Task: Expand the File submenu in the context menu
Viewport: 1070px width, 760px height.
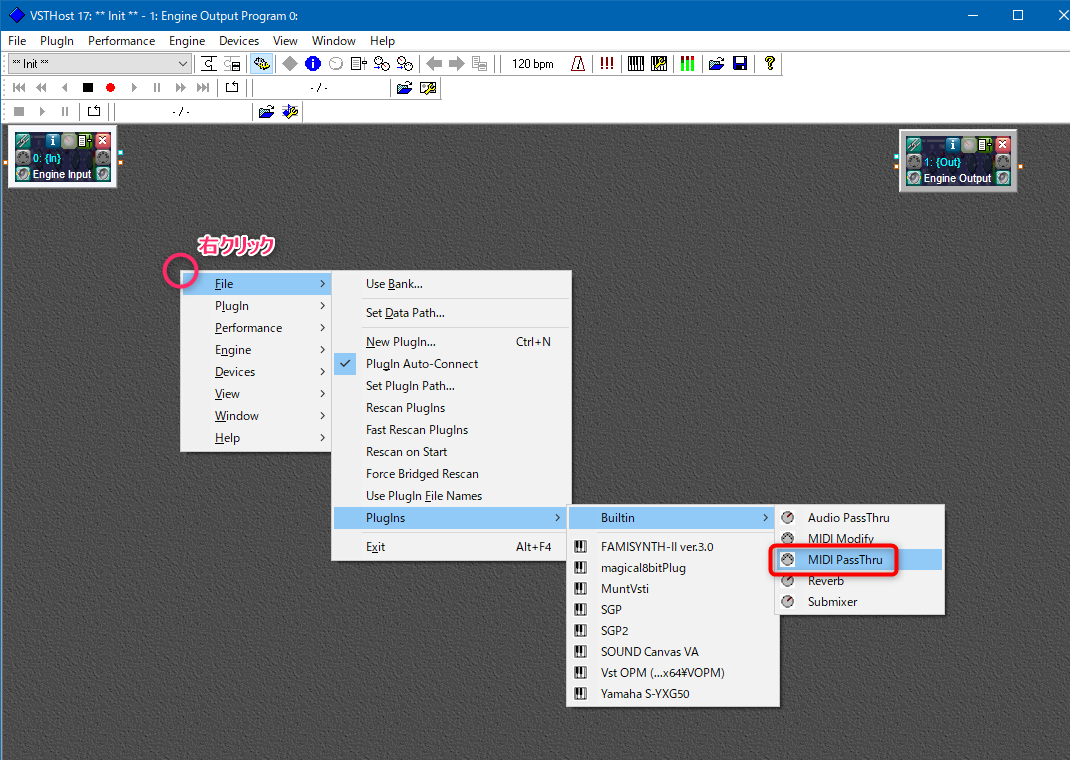Action: (256, 284)
